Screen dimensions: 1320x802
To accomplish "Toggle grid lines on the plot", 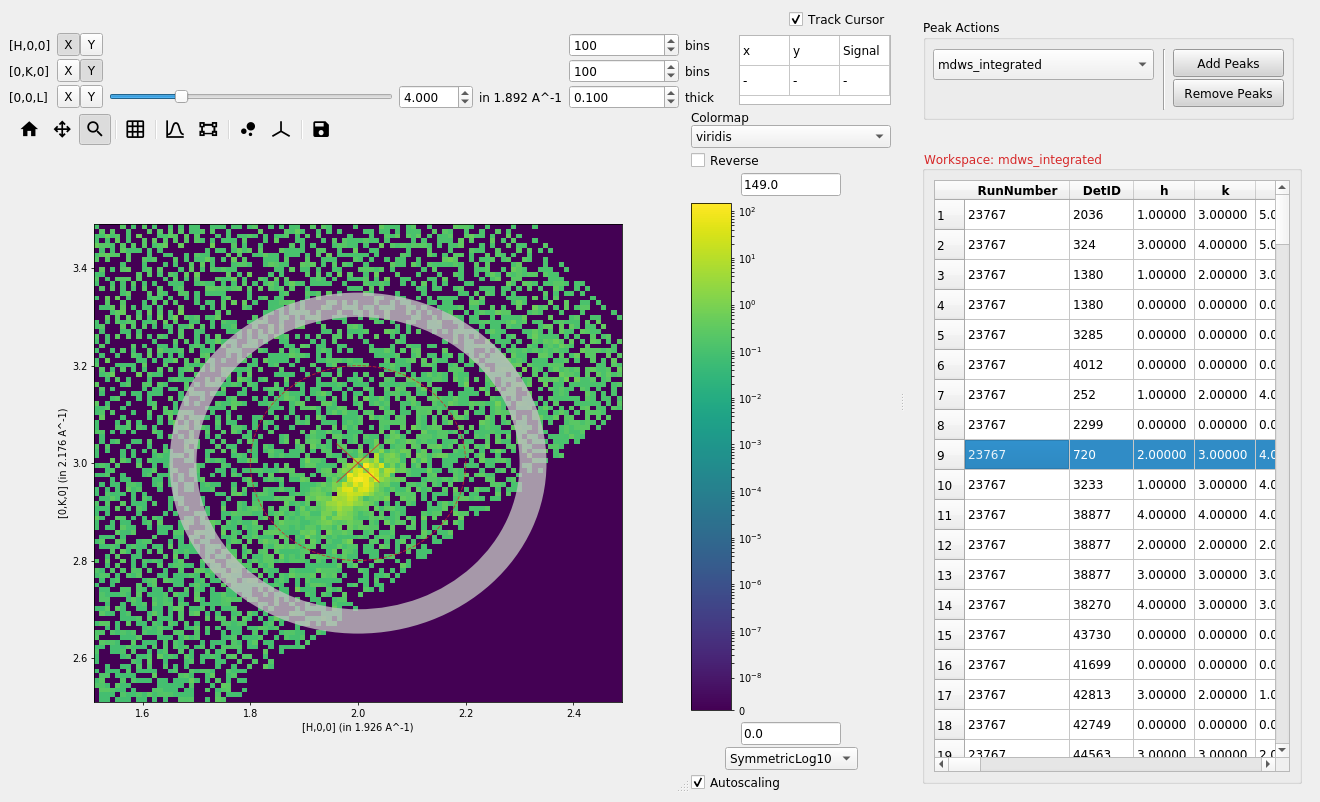I will pyautogui.click(x=135, y=129).
